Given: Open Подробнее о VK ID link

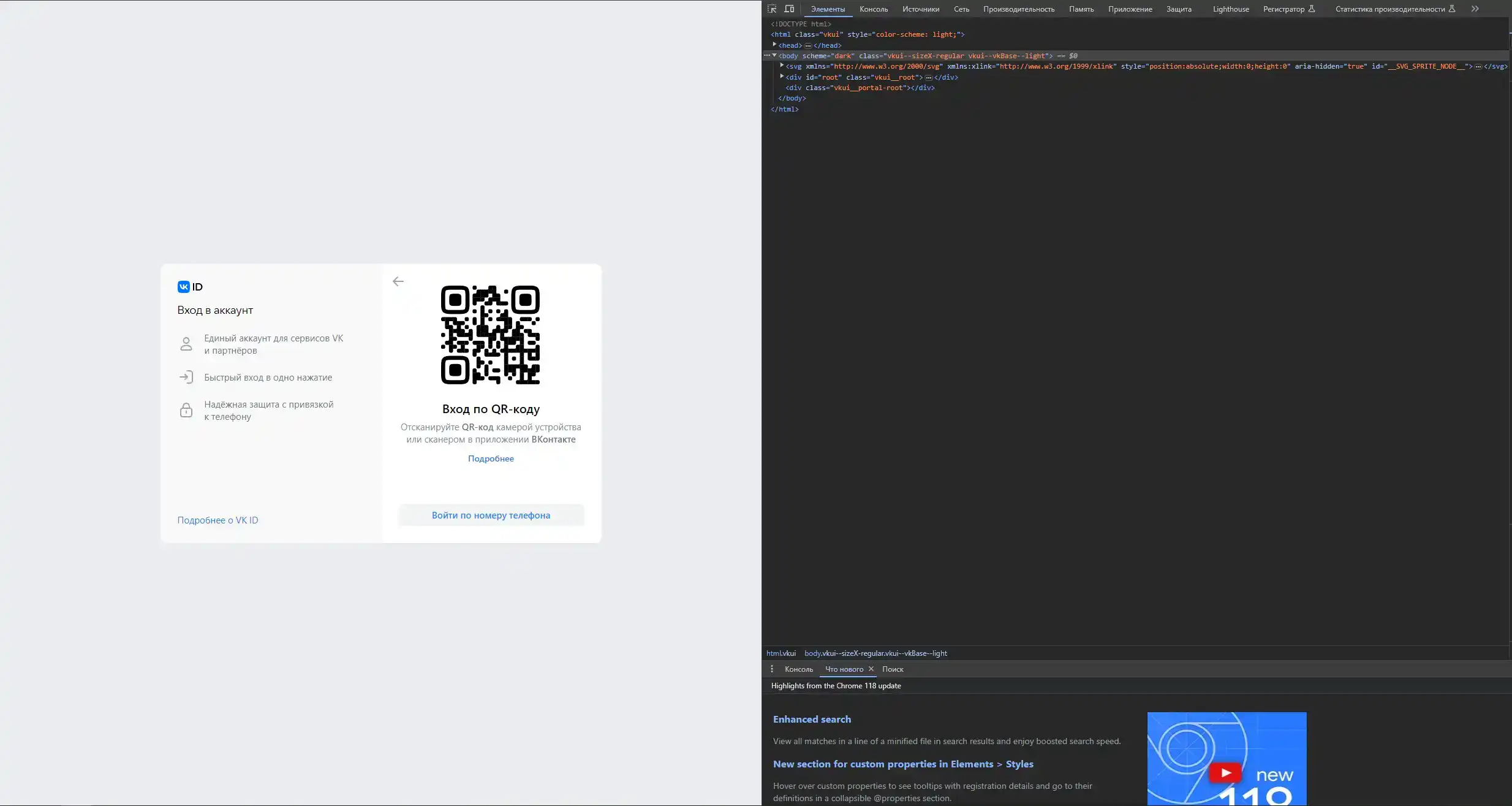Looking at the screenshot, I should coord(217,520).
